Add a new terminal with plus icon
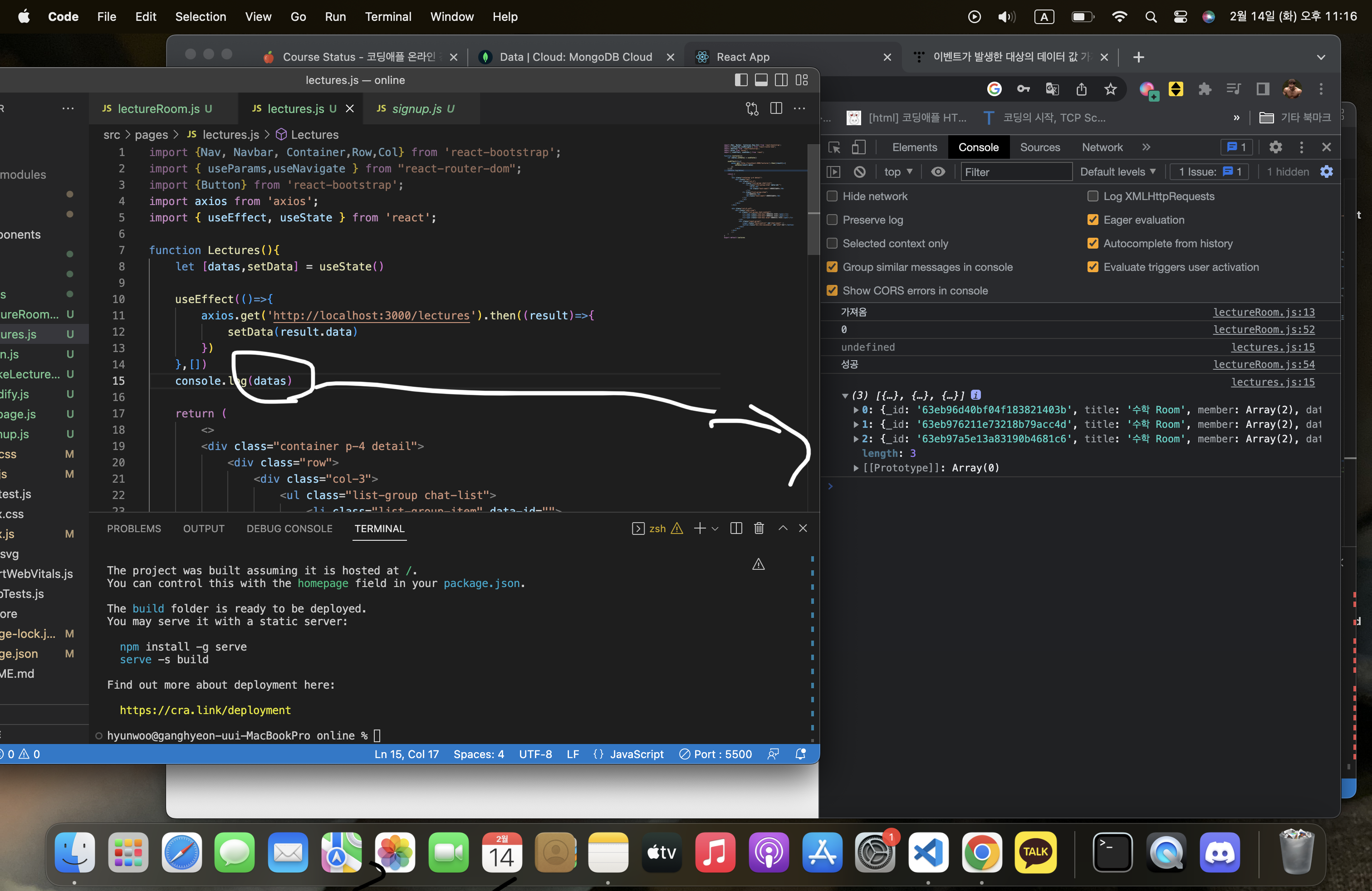Viewport: 1372px width, 891px height. [x=699, y=528]
